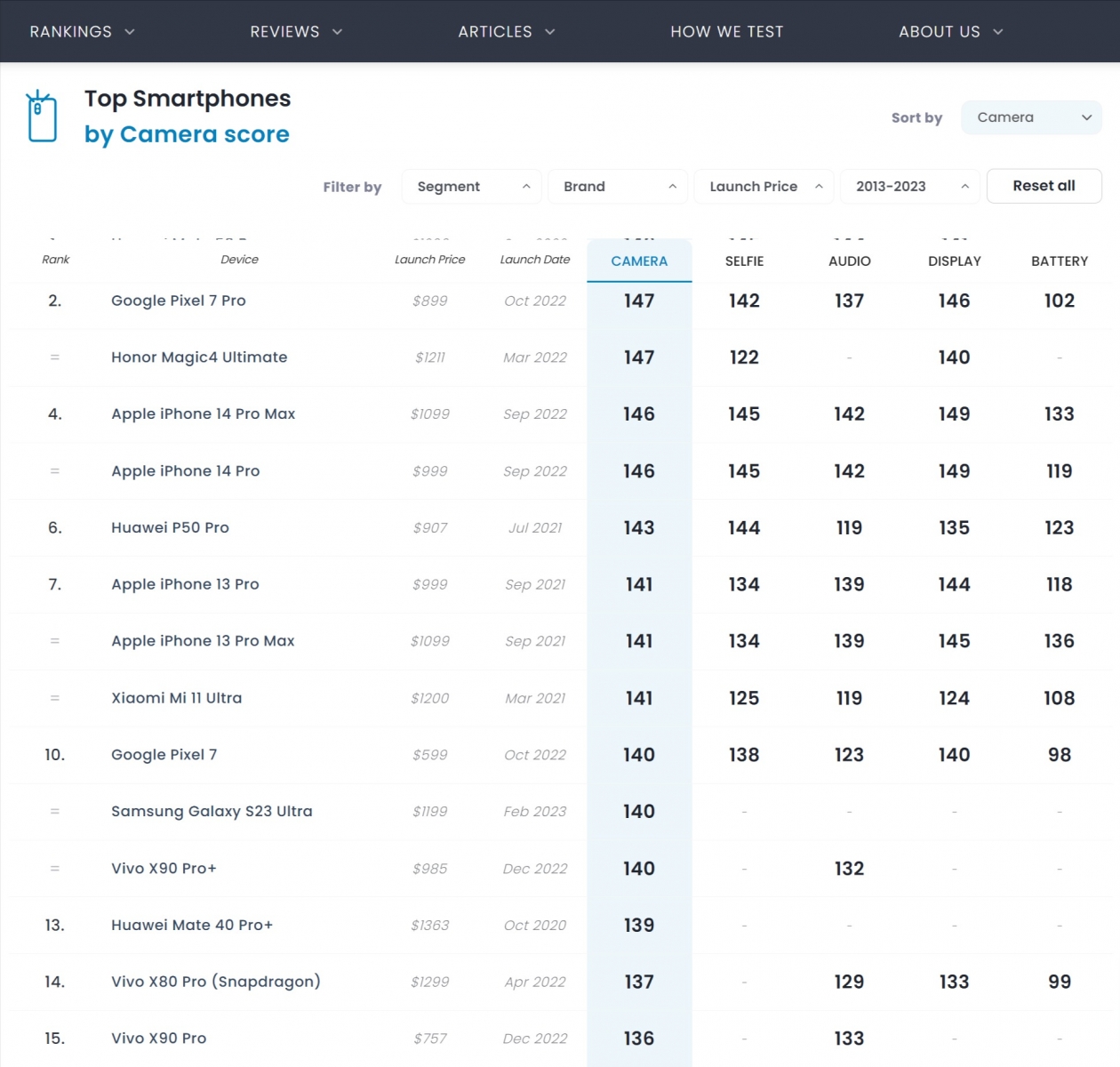
Task: Open Honor Magic4 Ultimate device link
Action: point(199,357)
